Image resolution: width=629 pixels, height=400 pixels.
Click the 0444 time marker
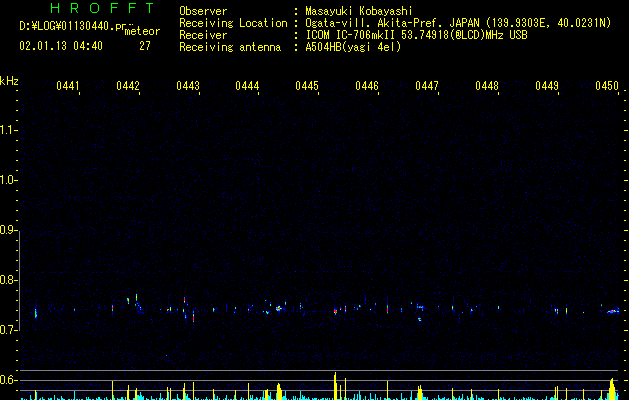click(247, 86)
